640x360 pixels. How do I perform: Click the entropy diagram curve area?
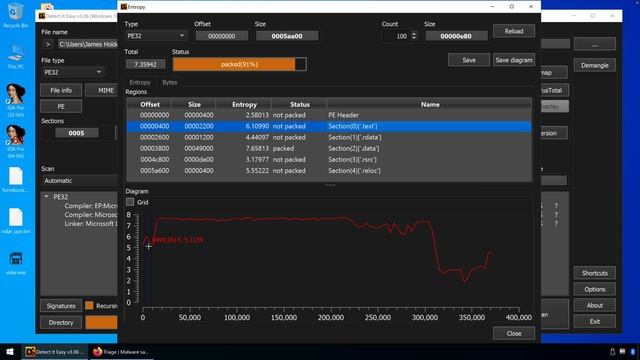331,259
